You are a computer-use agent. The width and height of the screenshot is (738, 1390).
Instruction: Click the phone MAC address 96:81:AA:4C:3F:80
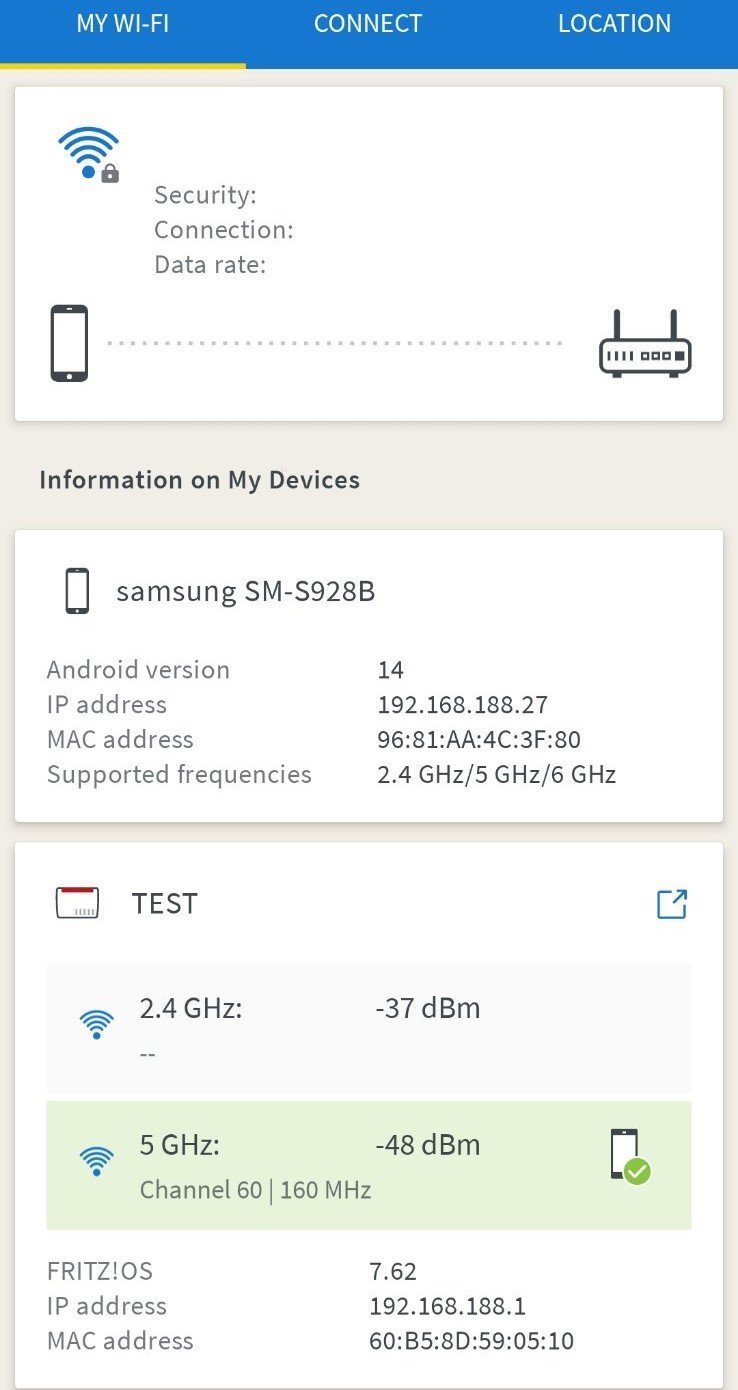click(x=478, y=740)
